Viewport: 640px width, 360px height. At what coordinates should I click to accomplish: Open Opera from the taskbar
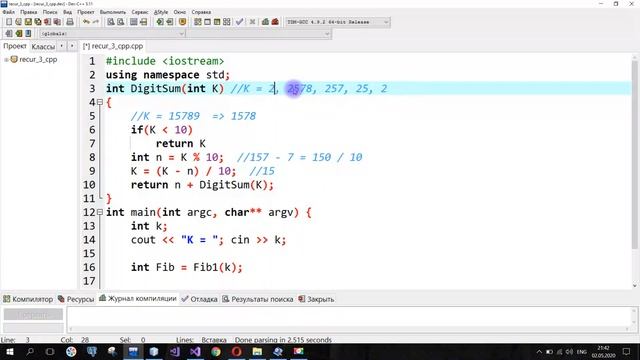(x=237, y=351)
